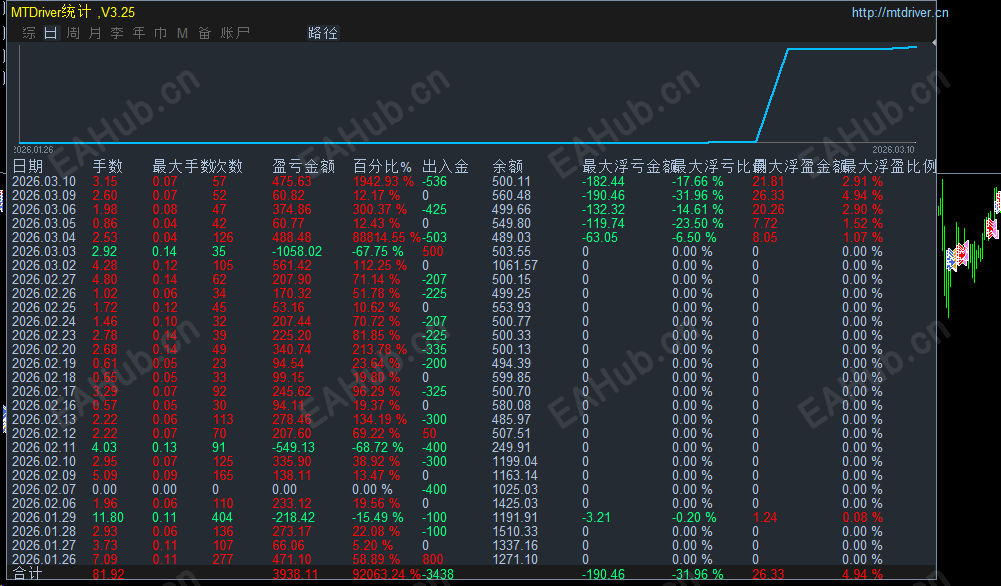Screen dimensions: 1001x586
Task: Select the 2026.02.11 date row
Action: [x=44, y=447]
